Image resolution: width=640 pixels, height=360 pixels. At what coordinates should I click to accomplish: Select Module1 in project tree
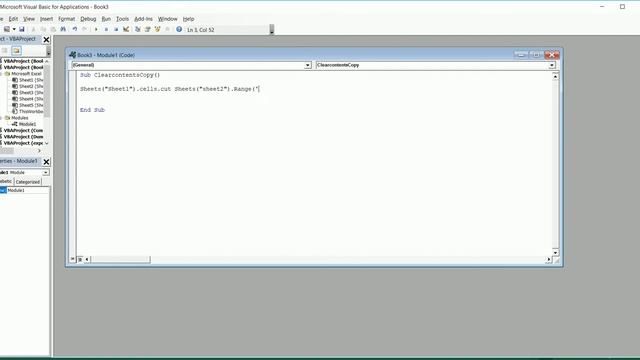[24, 124]
